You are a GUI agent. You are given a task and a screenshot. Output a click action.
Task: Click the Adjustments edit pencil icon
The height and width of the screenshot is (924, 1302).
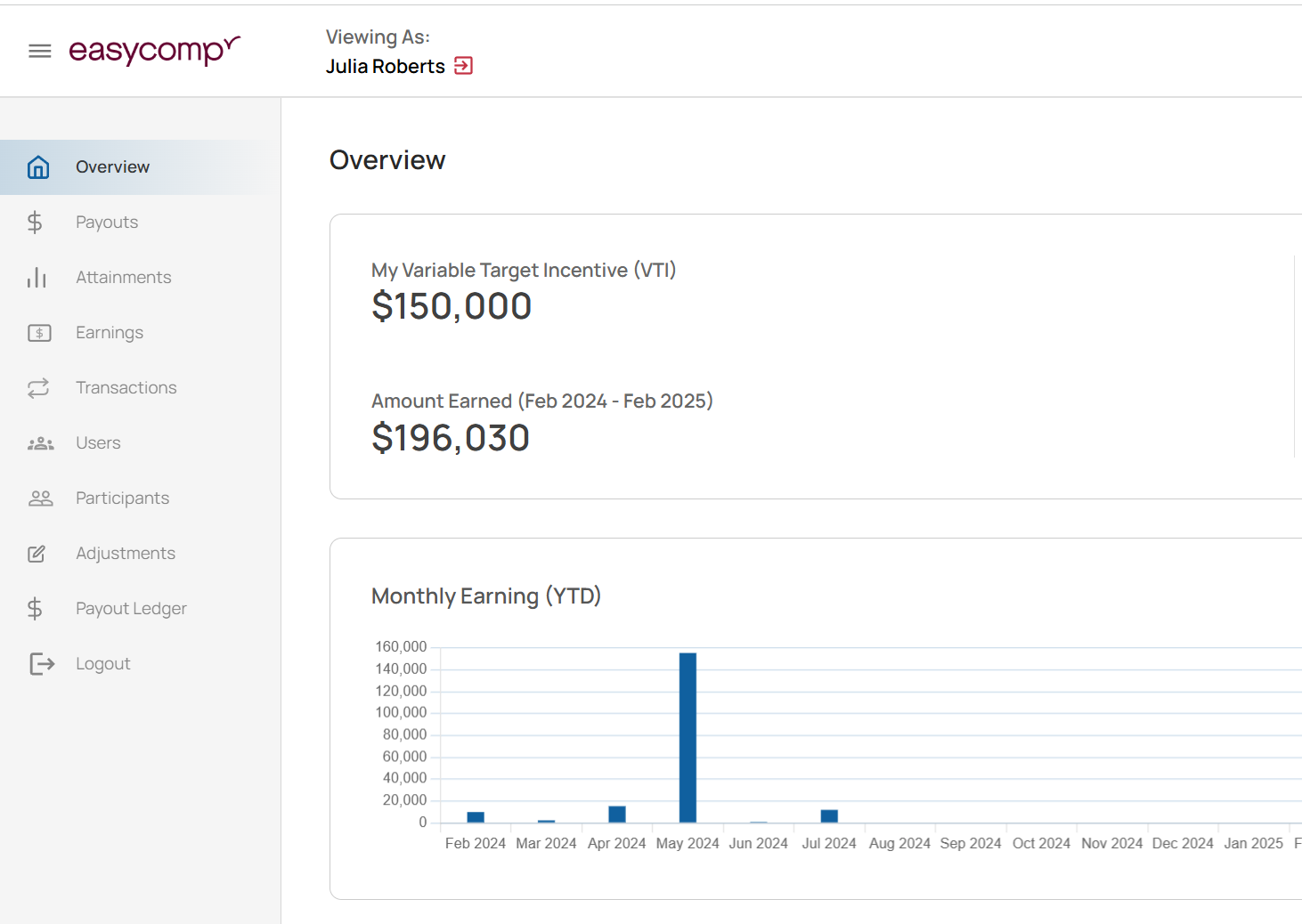[x=37, y=554]
